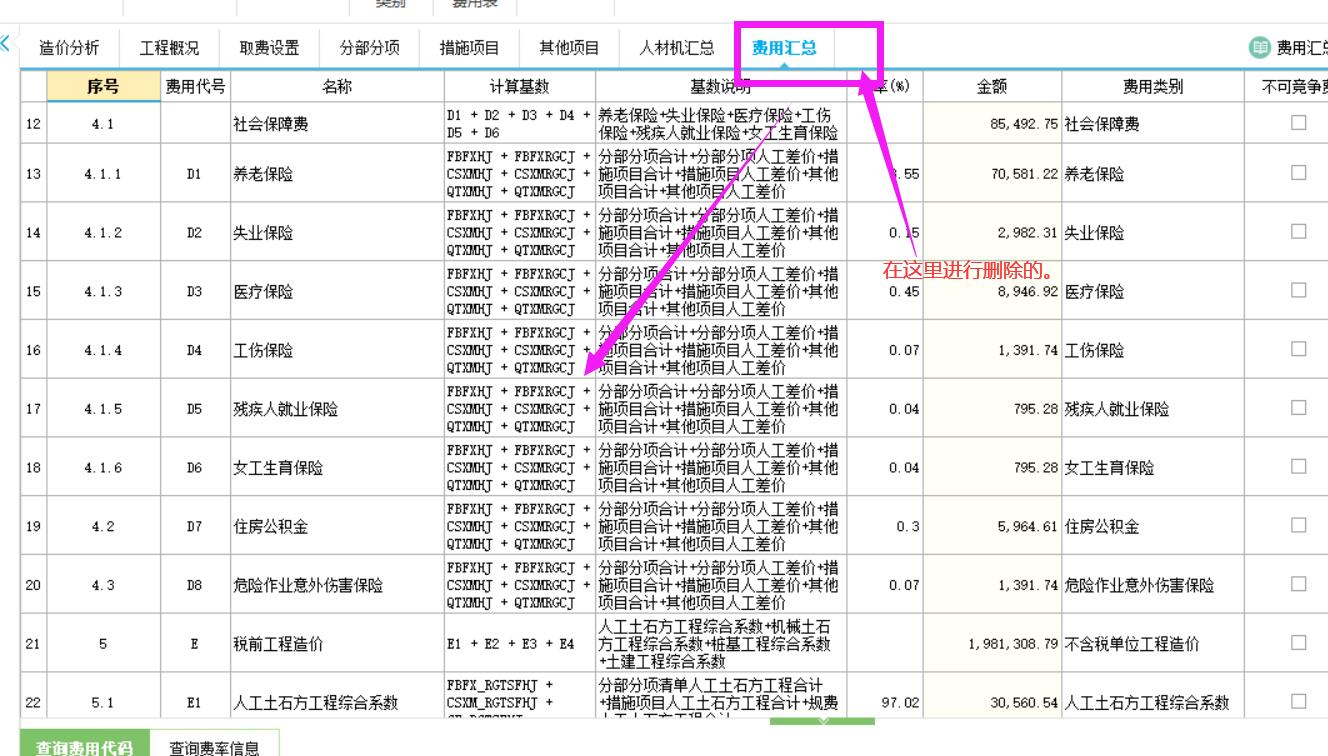Screen dimensions: 1328x756
Task: Select row number 17
Action: 33,409
